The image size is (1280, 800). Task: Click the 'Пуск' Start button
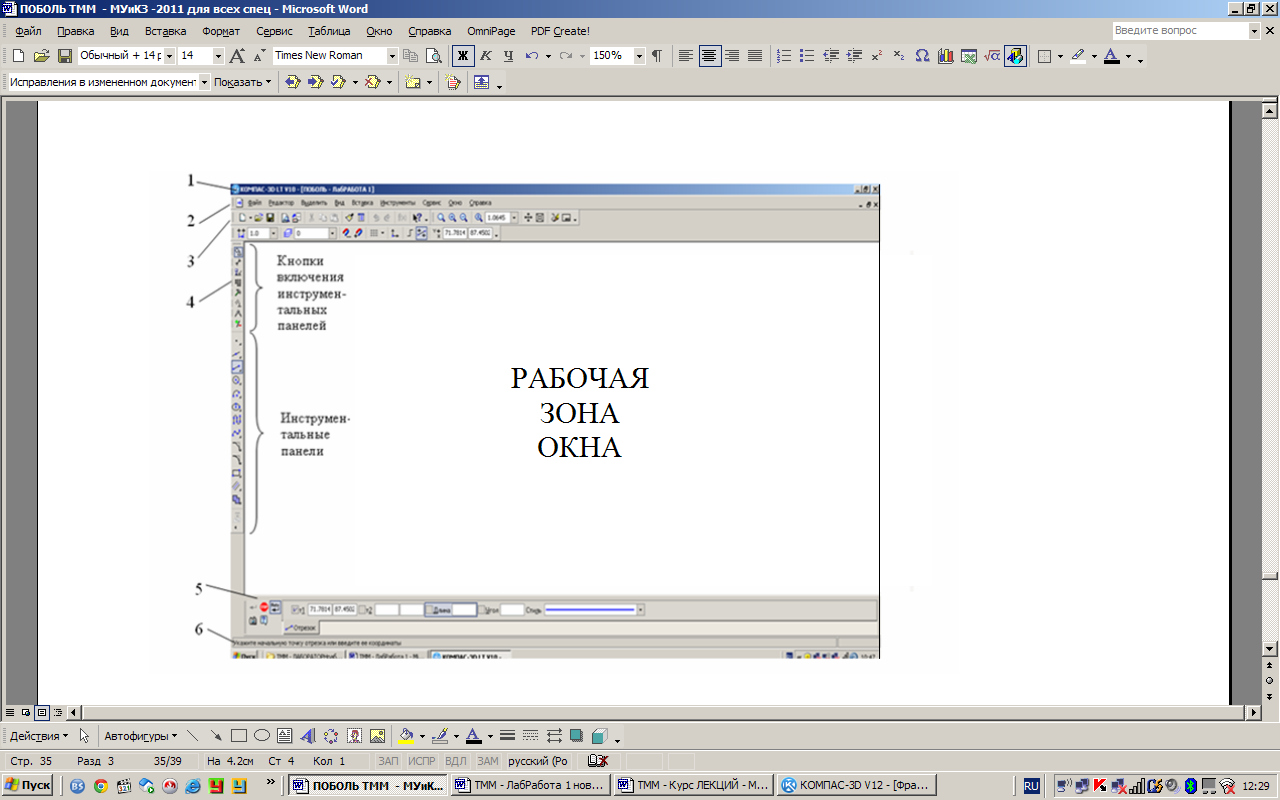point(28,785)
